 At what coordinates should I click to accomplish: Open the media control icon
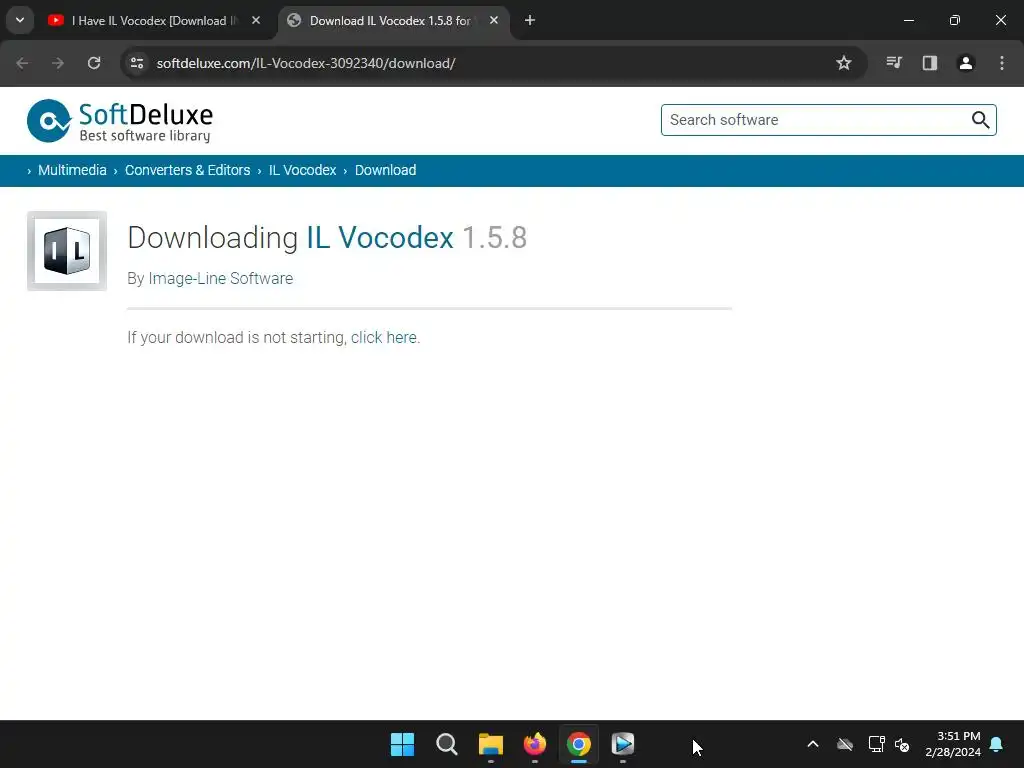[x=894, y=63]
